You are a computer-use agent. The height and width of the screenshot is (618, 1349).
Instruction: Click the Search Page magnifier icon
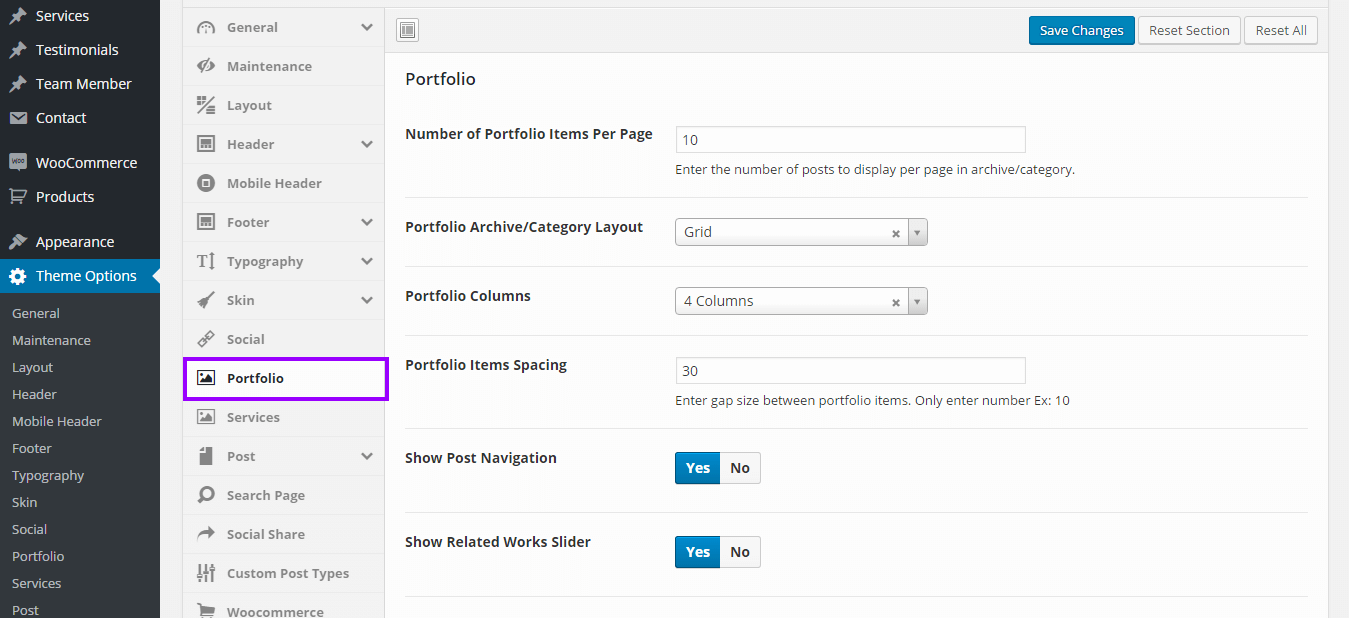pos(206,495)
